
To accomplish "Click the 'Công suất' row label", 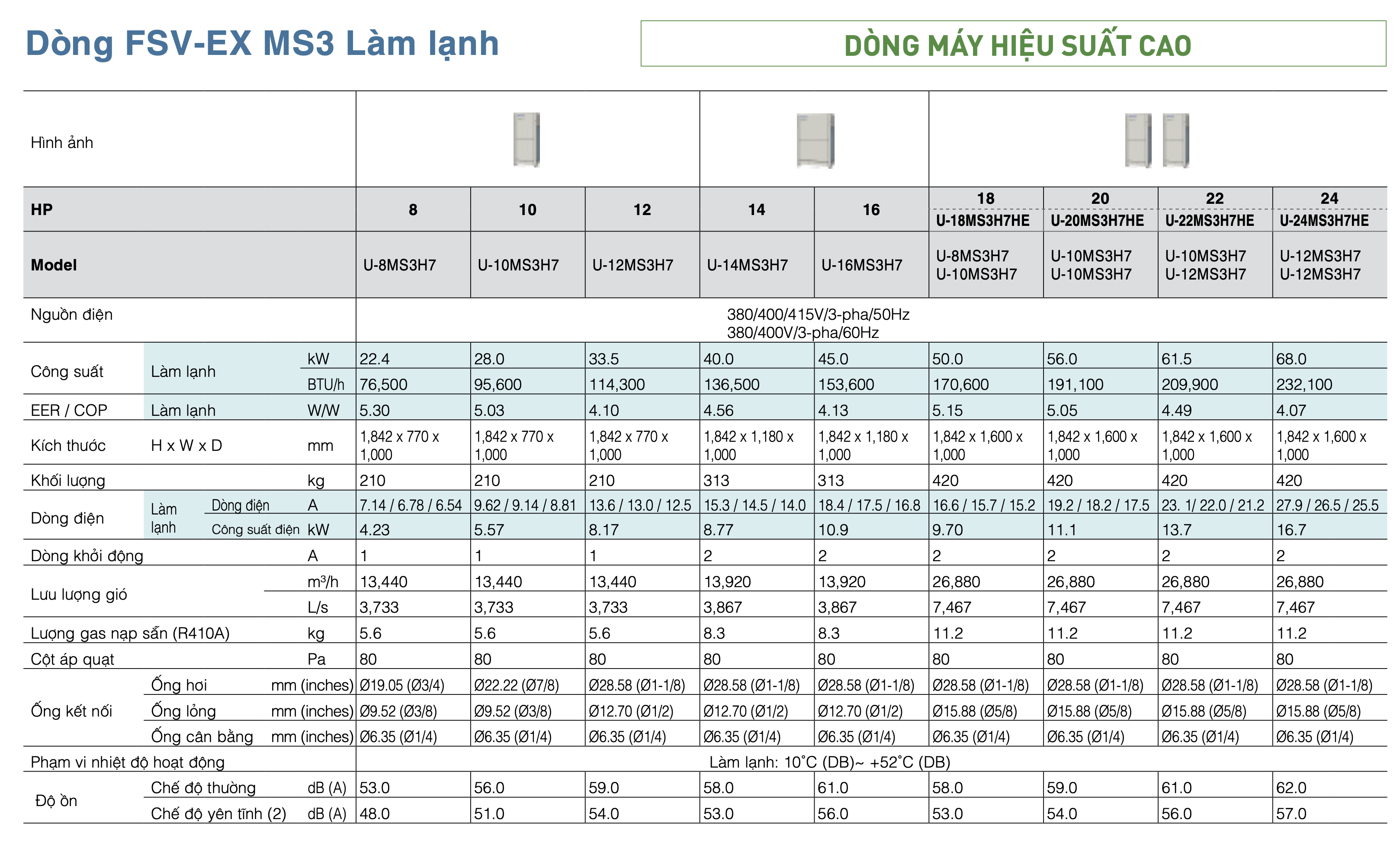I will point(67,372).
